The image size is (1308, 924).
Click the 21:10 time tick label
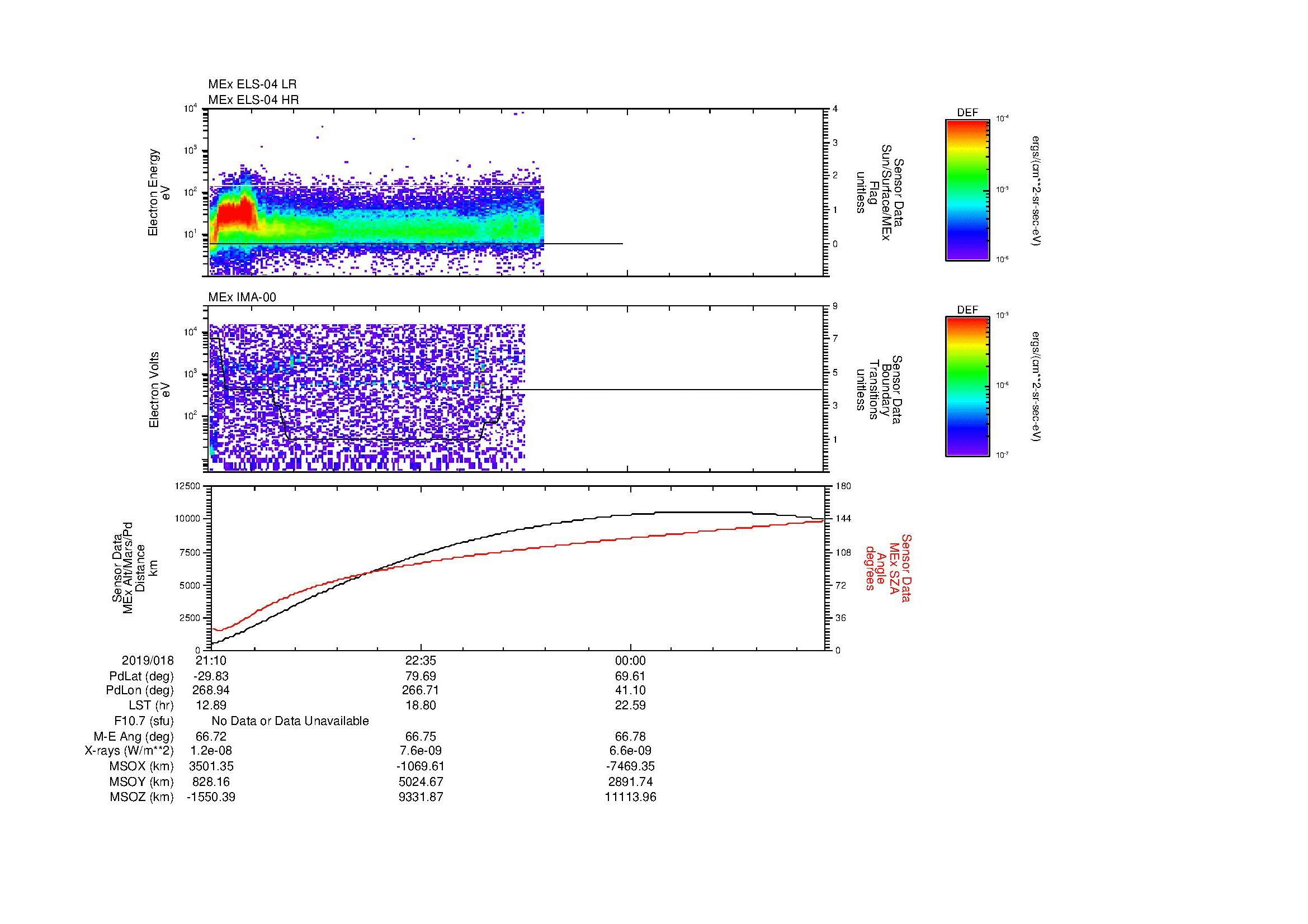[211, 660]
